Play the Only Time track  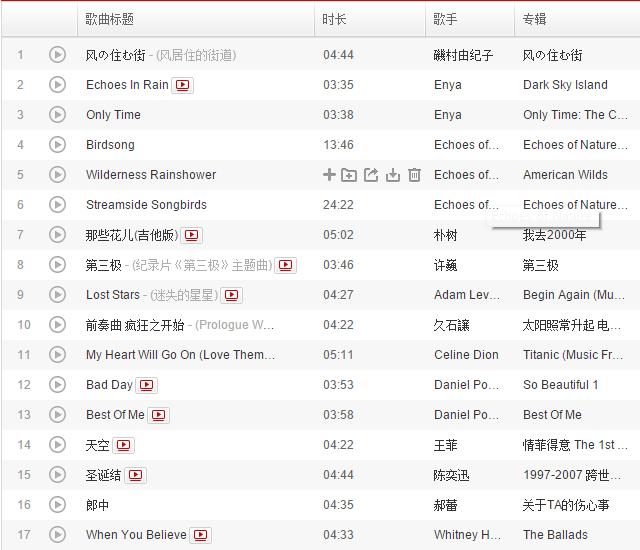coord(57,115)
